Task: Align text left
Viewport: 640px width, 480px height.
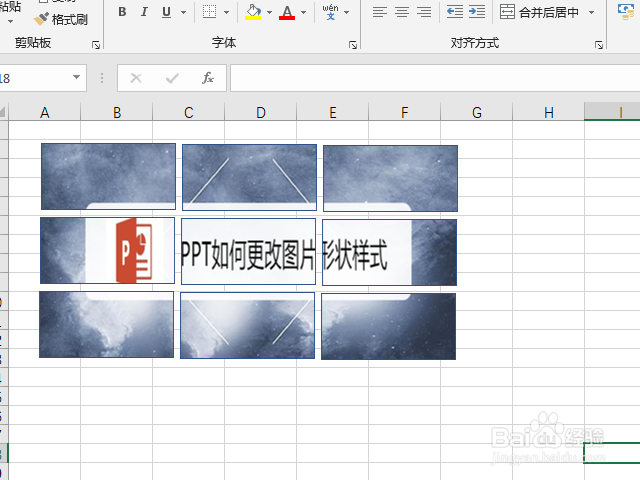Action: [380, 12]
